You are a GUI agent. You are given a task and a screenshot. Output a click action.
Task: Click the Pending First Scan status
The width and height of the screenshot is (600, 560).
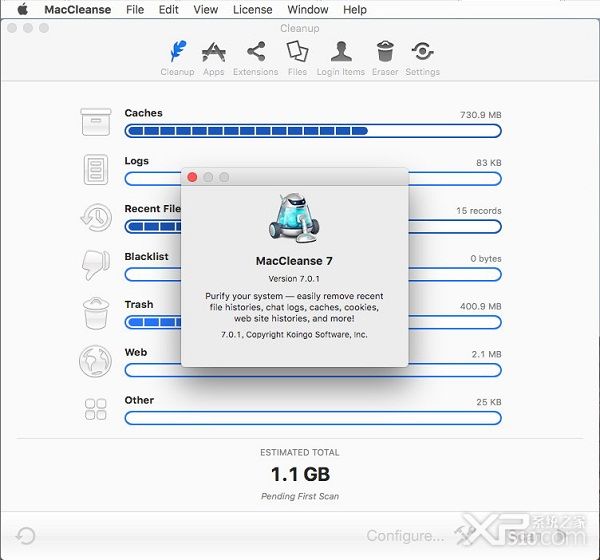click(300, 496)
